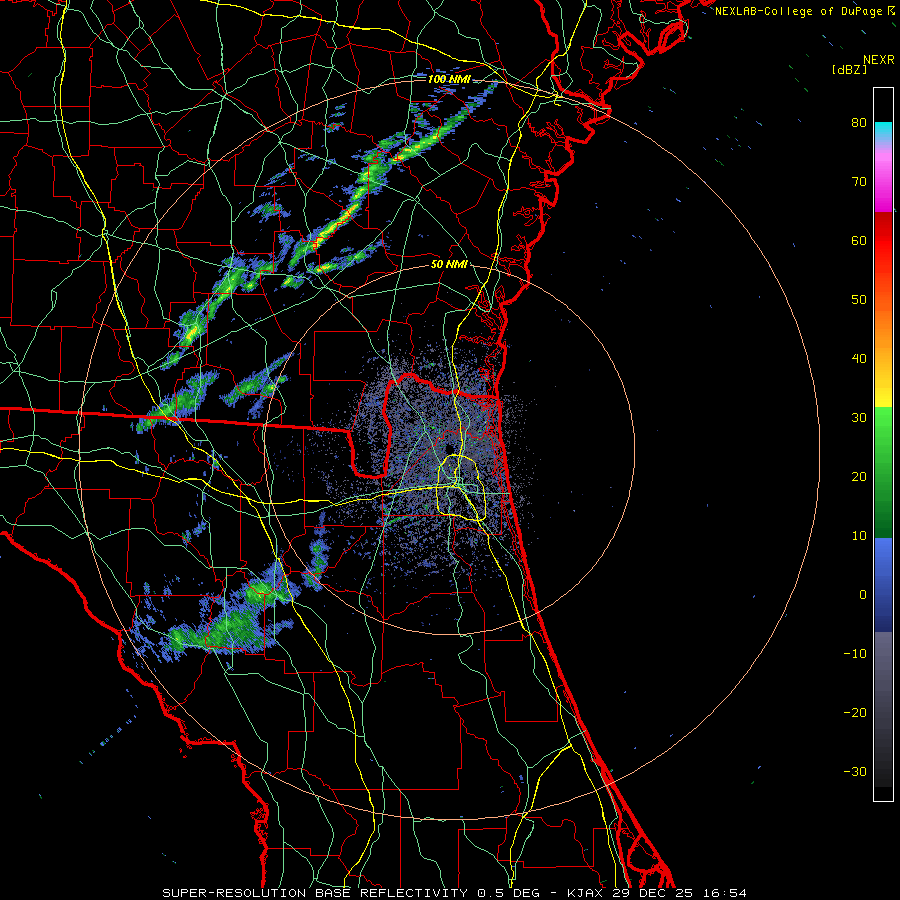
Task: Click the blue segment of the color bar
Action: click(883, 583)
